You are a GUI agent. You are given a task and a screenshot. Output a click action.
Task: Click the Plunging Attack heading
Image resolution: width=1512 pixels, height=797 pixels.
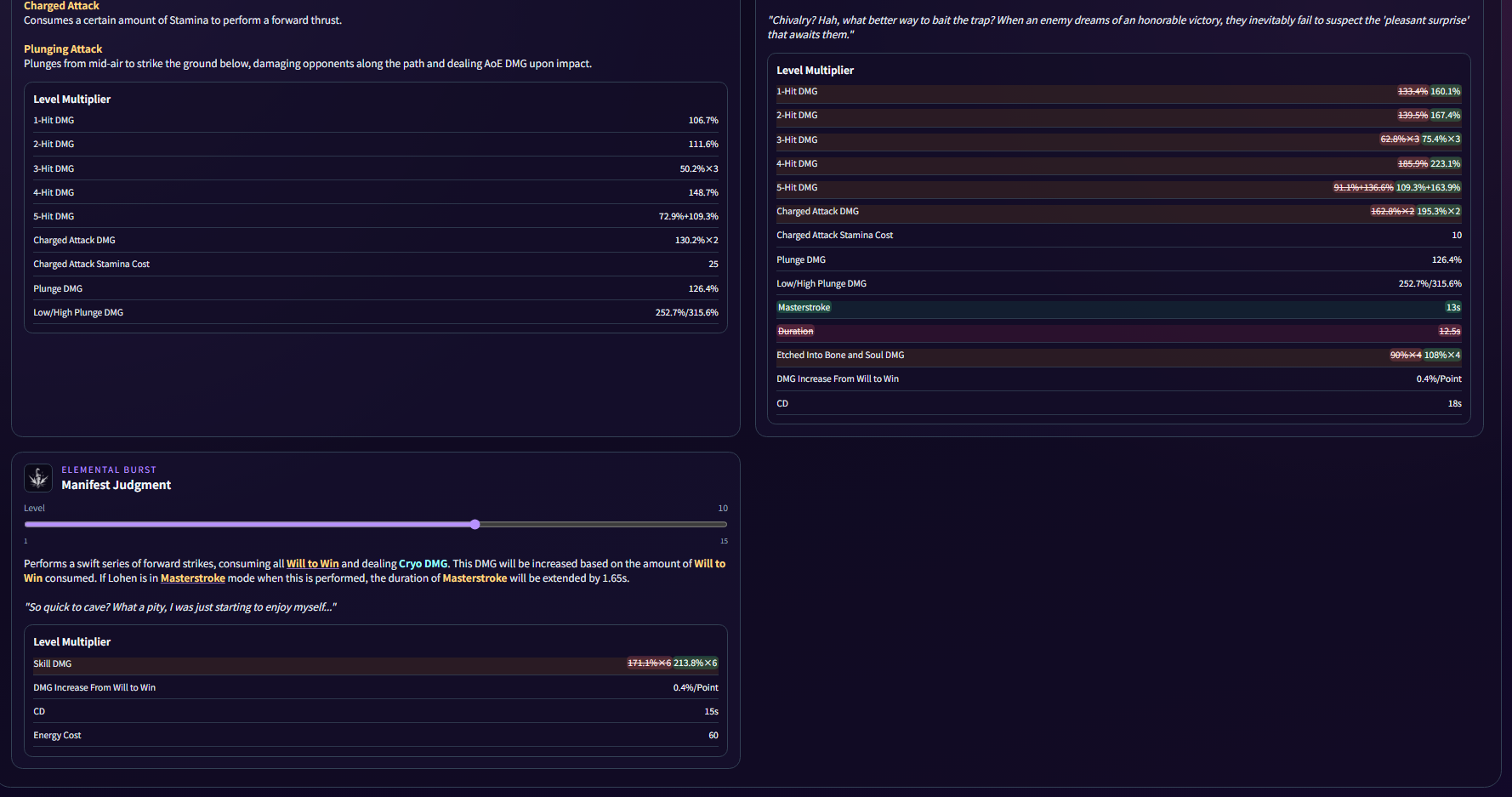[x=63, y=49]
